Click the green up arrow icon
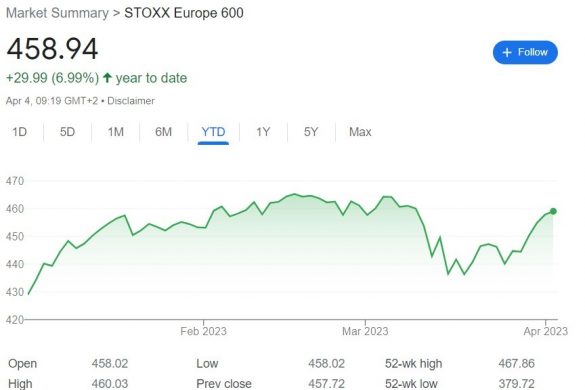 (x=107, y=78)
